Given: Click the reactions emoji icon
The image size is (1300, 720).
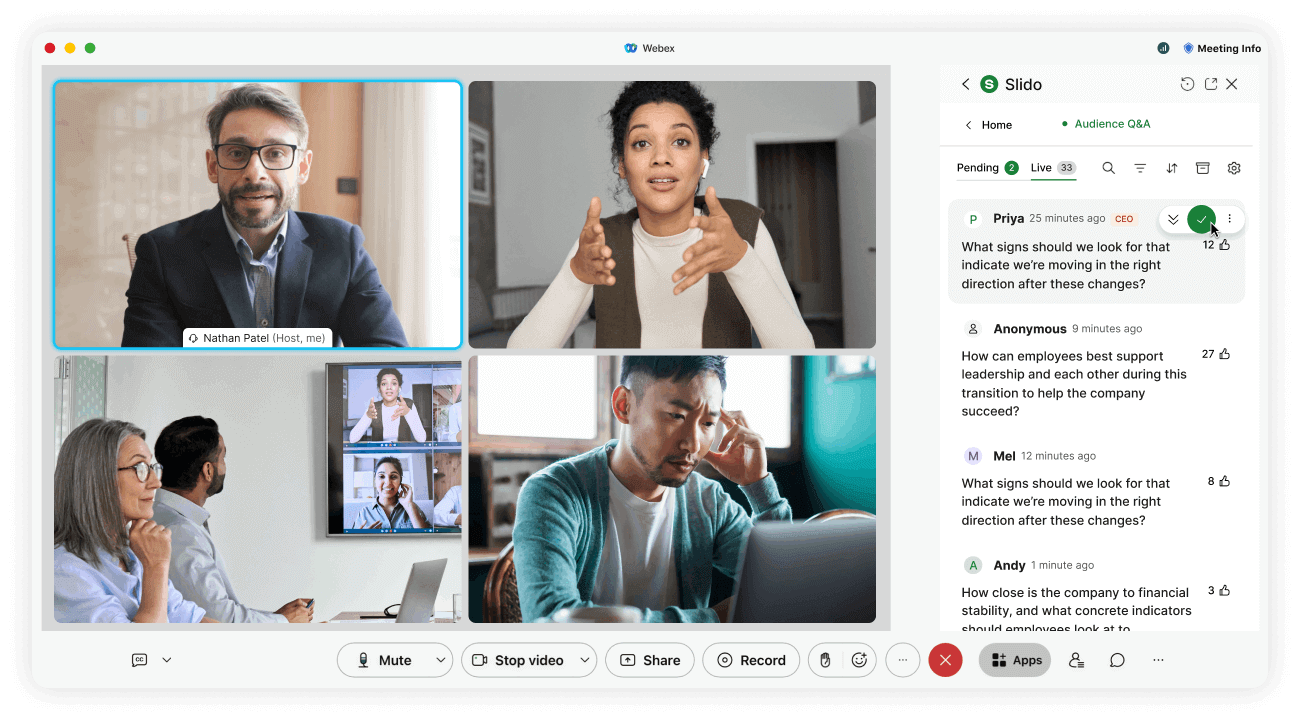Looking at the screenshot, I should pos(861,660).
